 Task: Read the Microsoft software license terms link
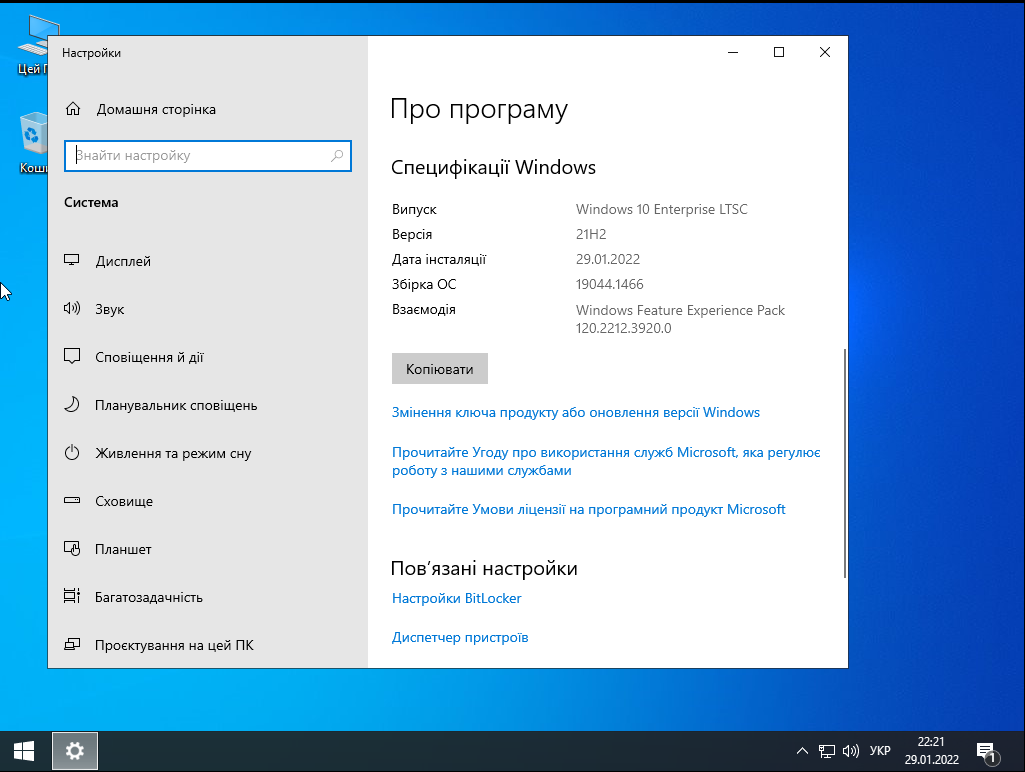point(588,509)
